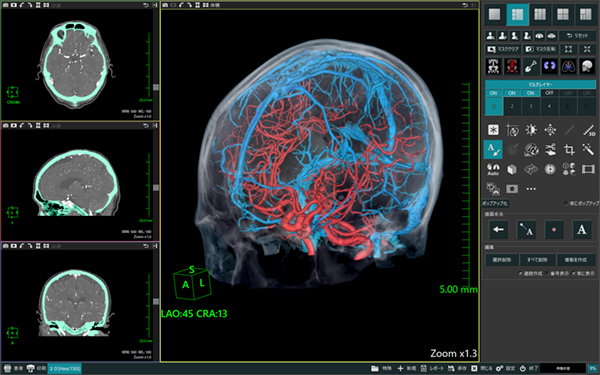Image resolution: width=600 pixels, height=375 pixels.
Task: Select the 3x3 grid layout
Action: (562, 14)
